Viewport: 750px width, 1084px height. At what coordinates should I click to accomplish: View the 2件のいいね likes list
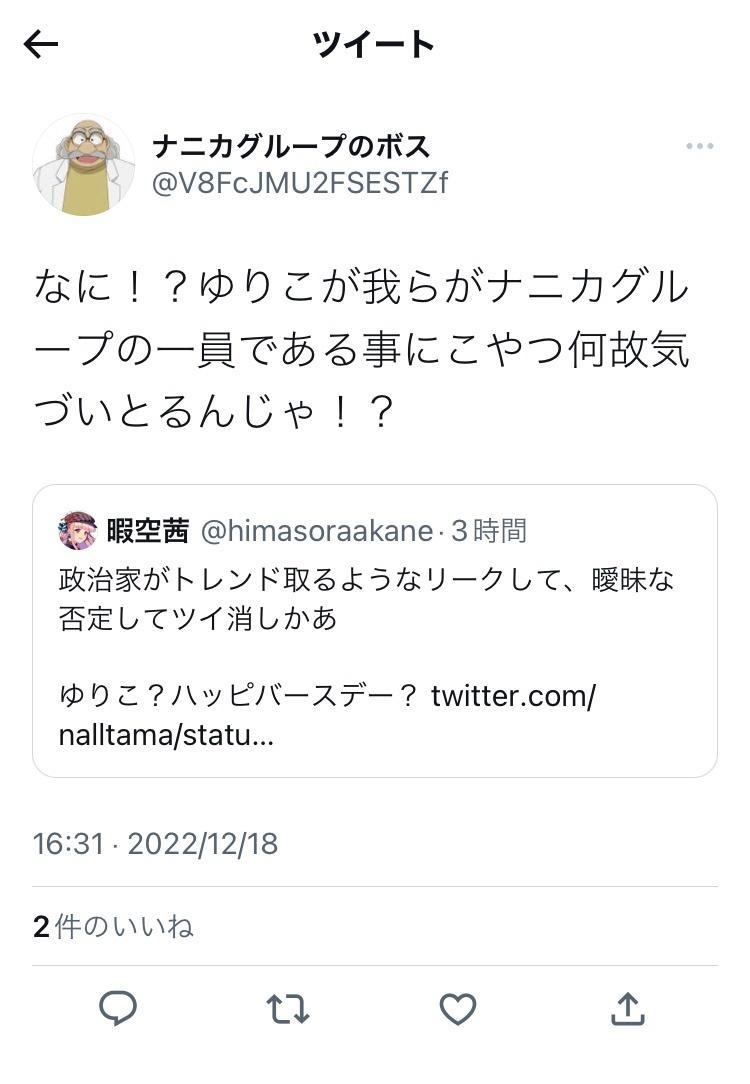[x=113, y=927]
